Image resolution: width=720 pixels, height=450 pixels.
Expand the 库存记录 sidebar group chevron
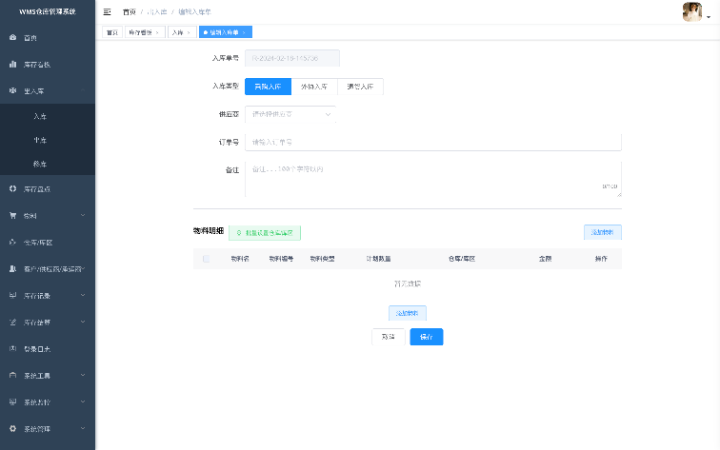coord(83,295)
